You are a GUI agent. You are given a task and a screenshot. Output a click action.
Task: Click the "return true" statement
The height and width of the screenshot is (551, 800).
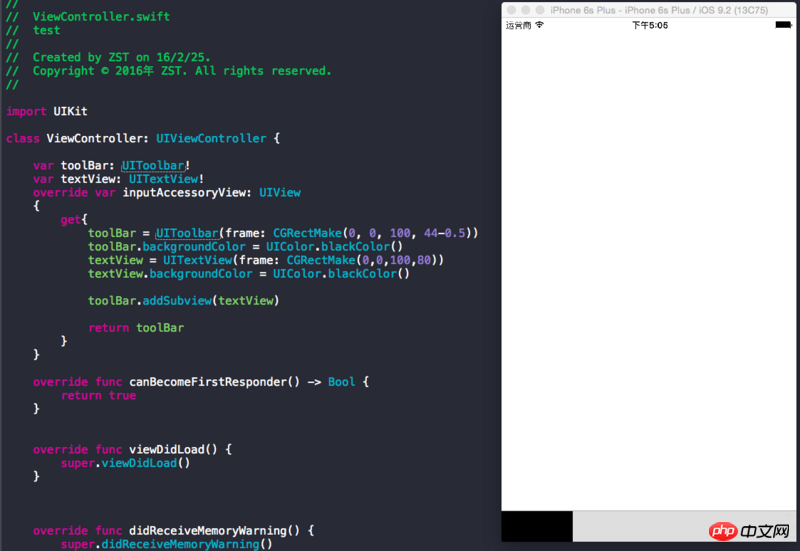tap(98, 395)
